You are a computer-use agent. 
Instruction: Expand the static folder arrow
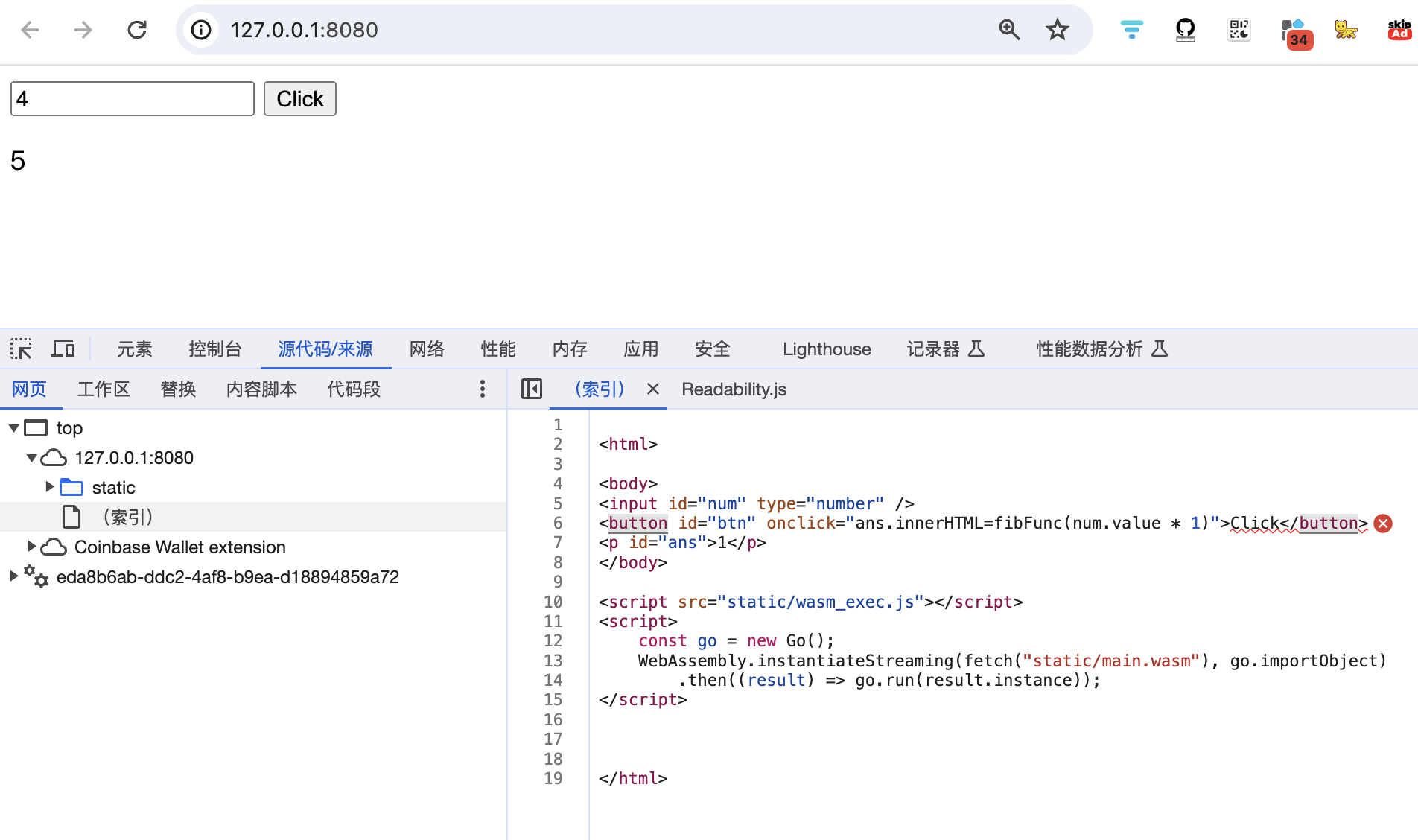(49, 487)
